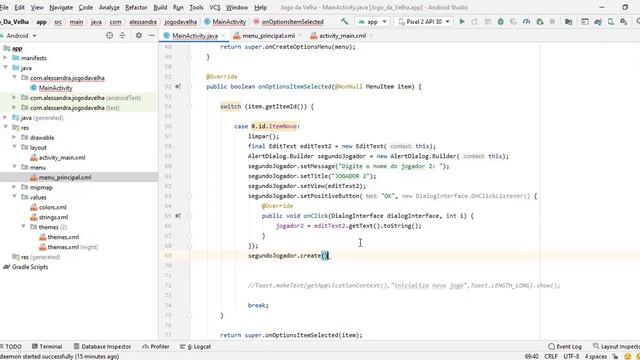This screenshot has height=360, width=640.
Task: Open the Event Log
Action: click(x=565, y=347)
